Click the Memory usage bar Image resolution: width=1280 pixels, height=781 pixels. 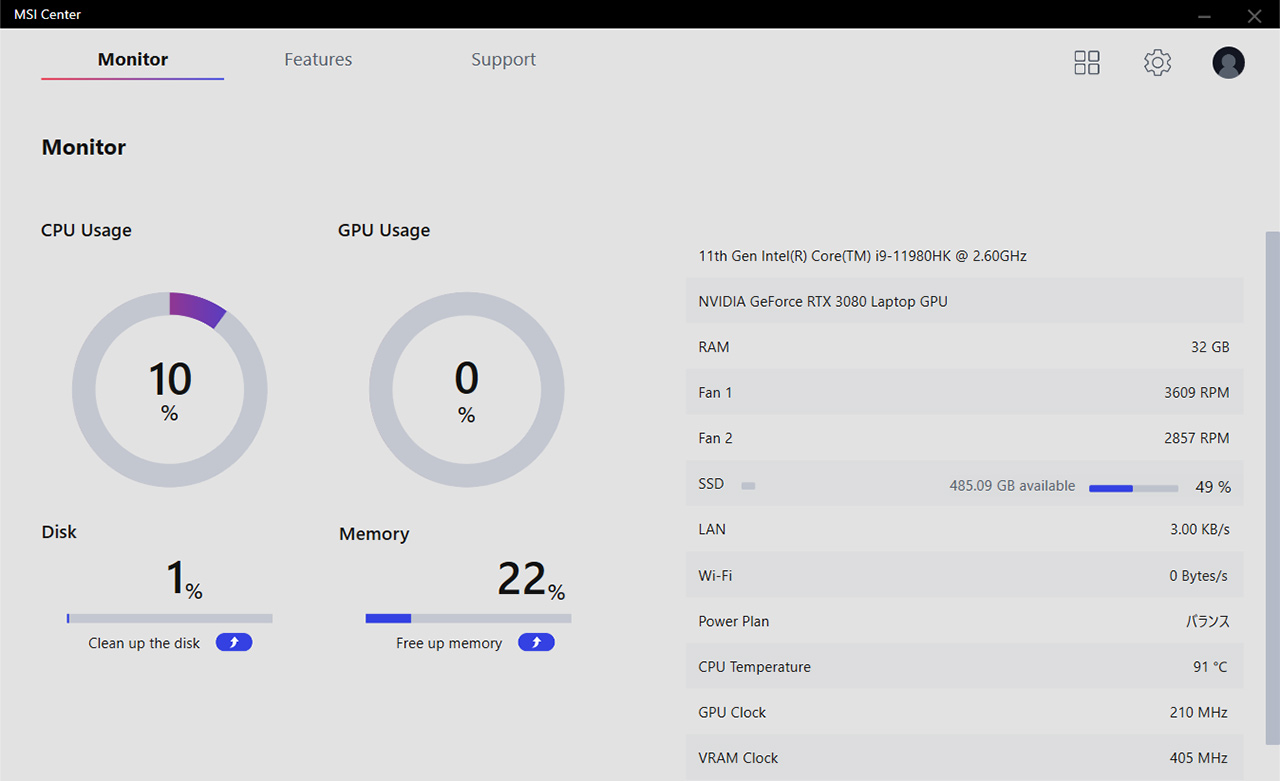click(x=468, y=618)
